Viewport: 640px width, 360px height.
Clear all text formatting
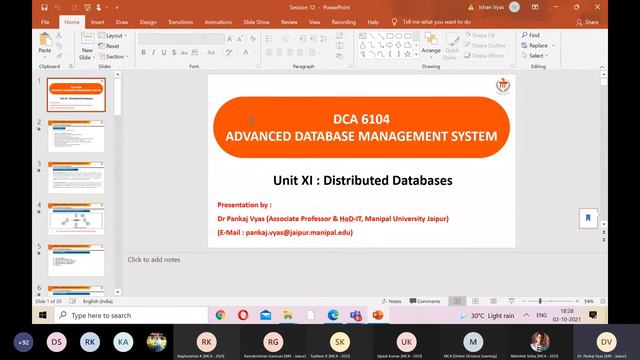pyautogui.click(x=253, y=39)
